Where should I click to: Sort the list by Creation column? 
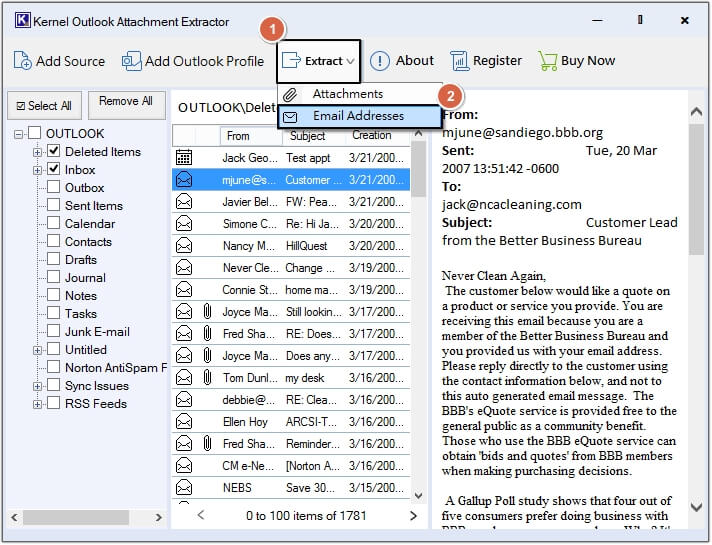[377, 136]
